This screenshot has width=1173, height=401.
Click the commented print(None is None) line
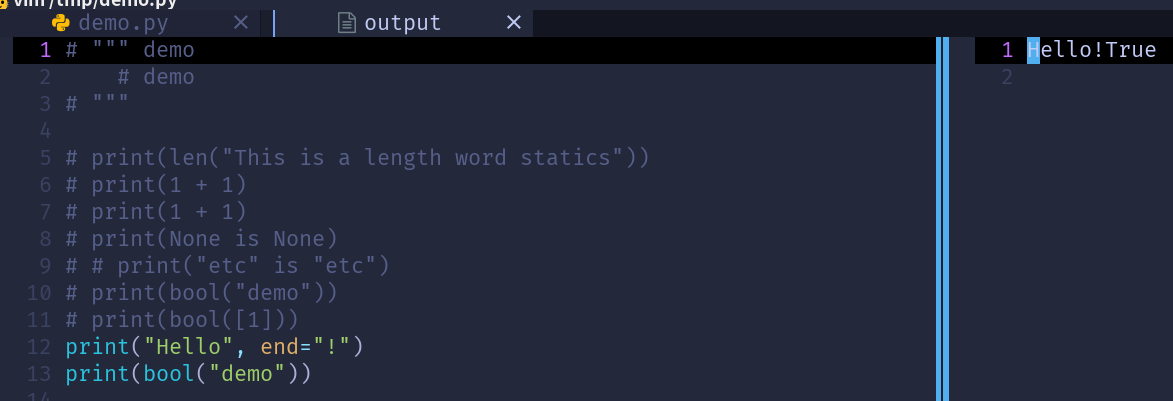[202, 239]
